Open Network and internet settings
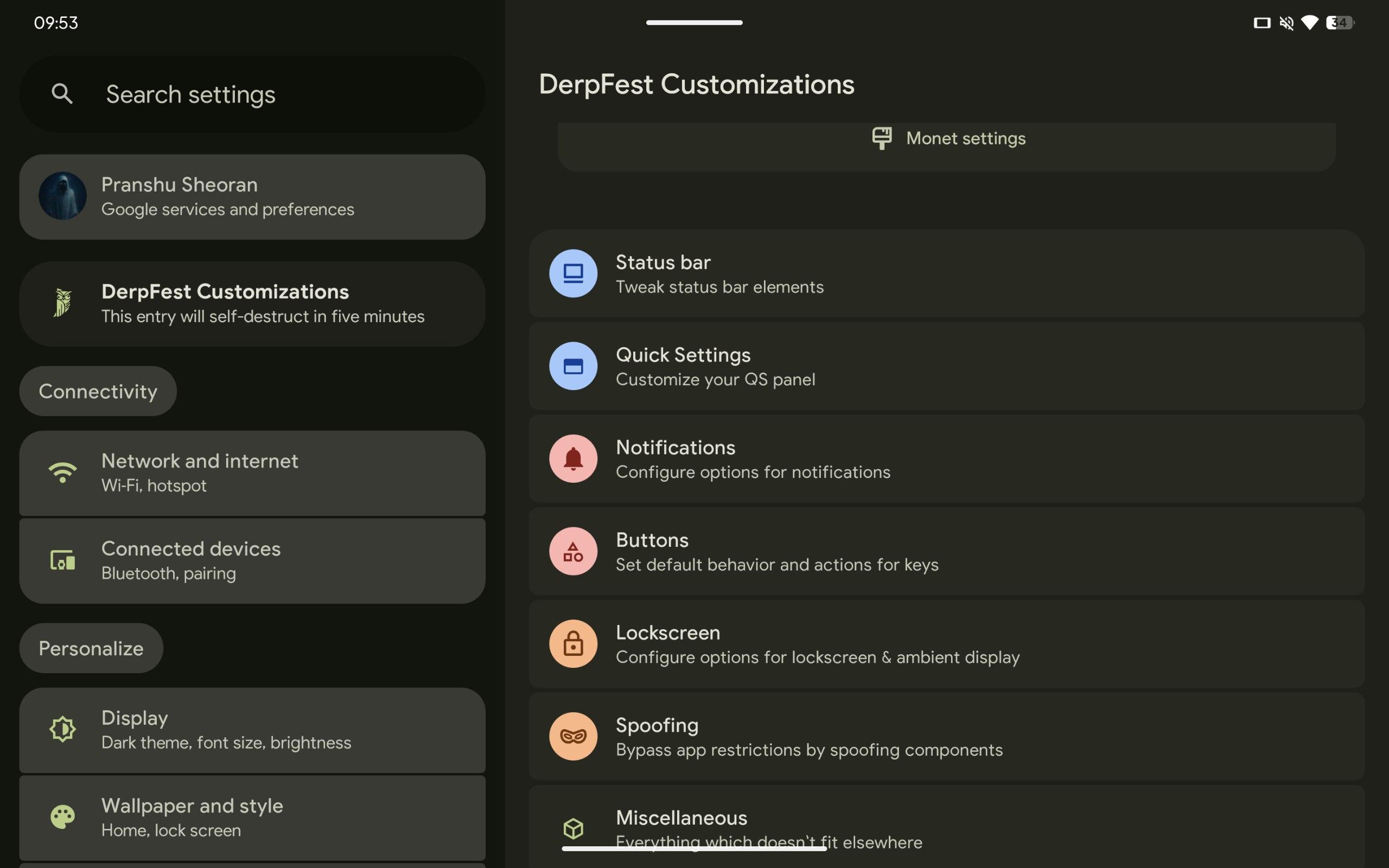The width and height of the screenshot is (1389, 868). [252, 473]
